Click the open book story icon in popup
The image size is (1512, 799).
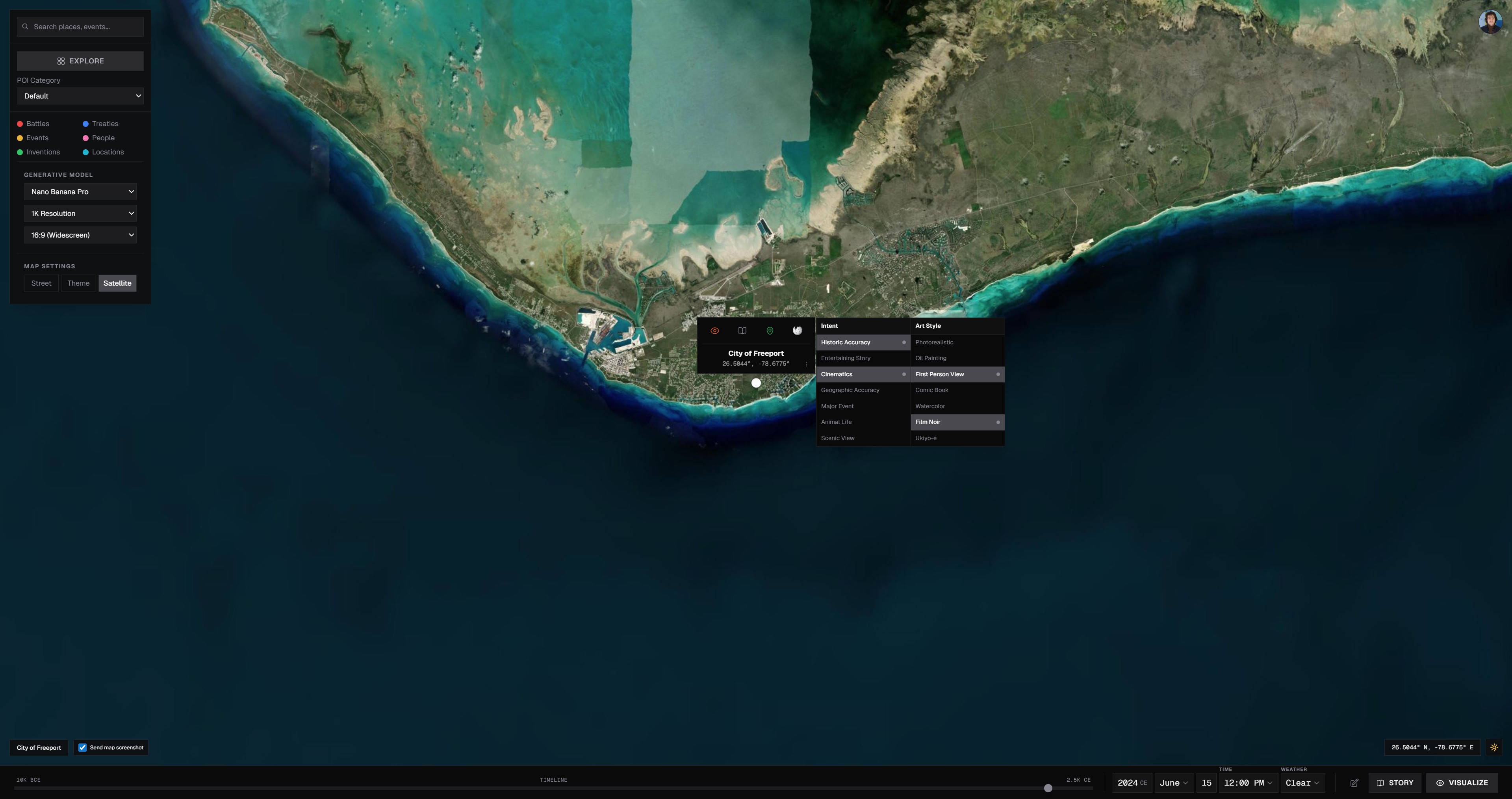(x=742, y=331)
